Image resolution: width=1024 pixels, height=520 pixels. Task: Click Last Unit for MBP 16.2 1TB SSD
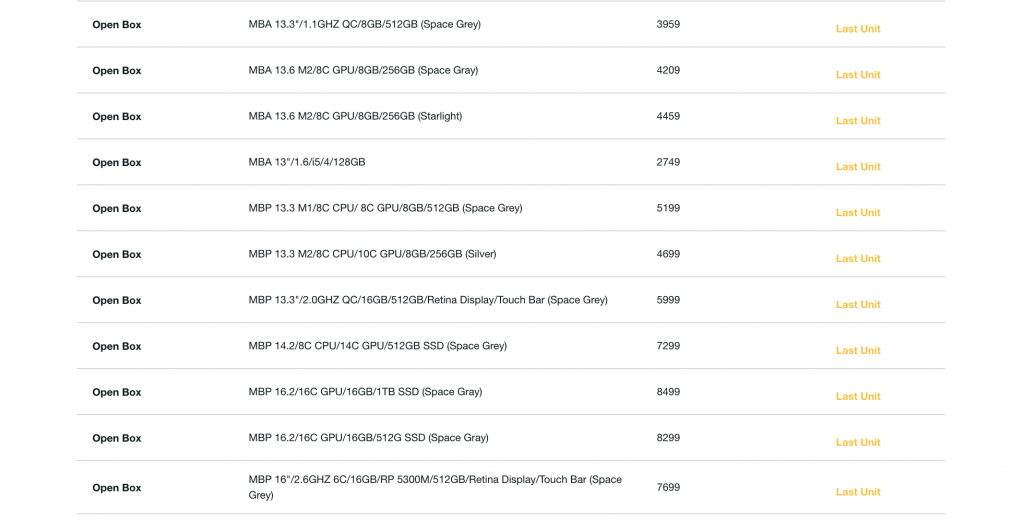858,397
